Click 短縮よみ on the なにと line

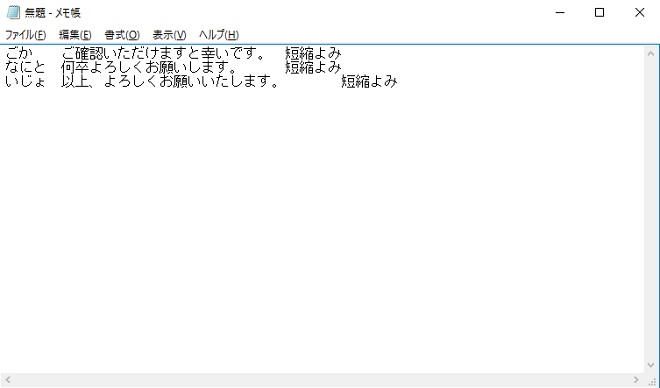pos(313,67)
